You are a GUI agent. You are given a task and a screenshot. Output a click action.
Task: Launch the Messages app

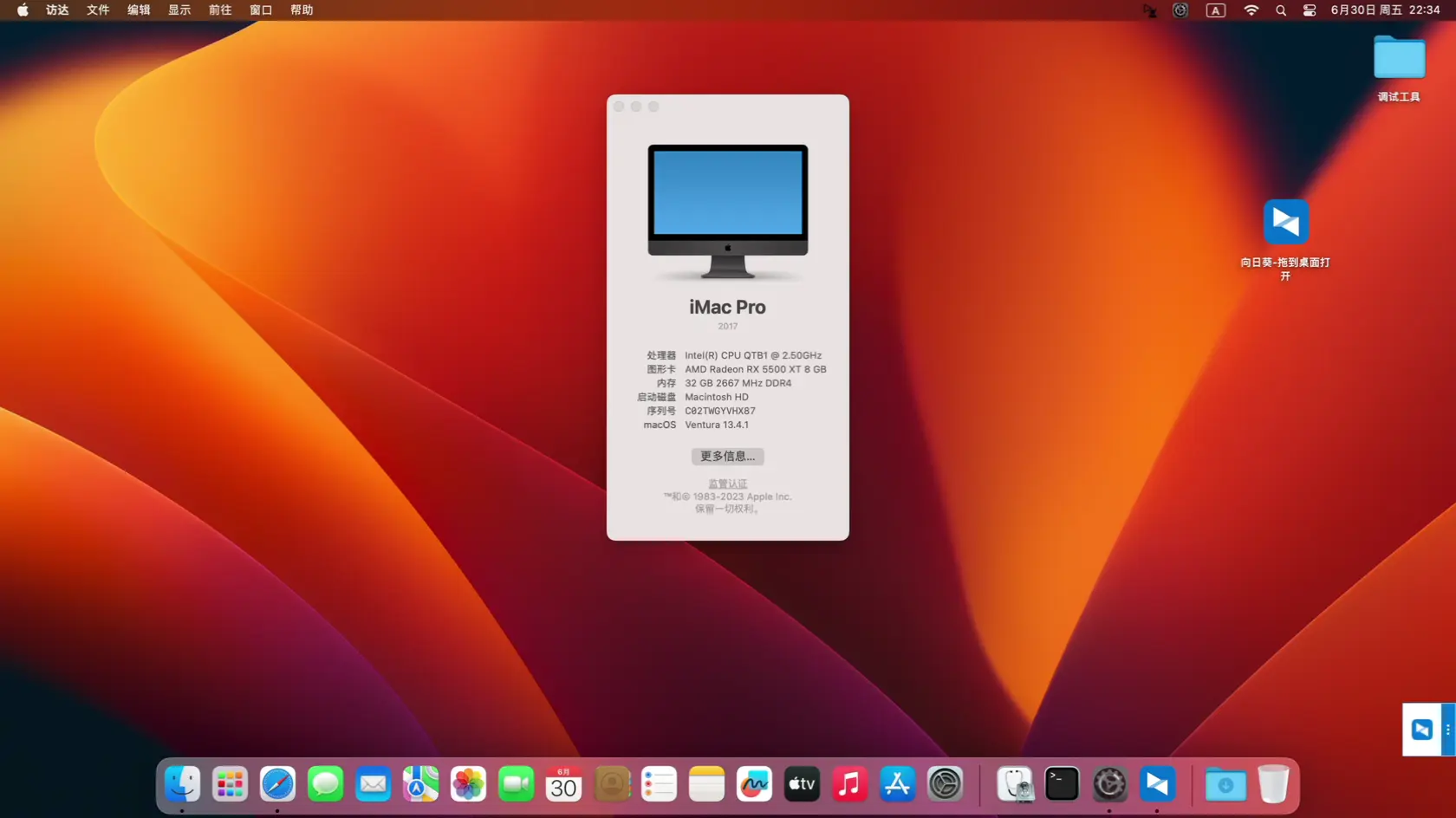(x=325, y=783)
